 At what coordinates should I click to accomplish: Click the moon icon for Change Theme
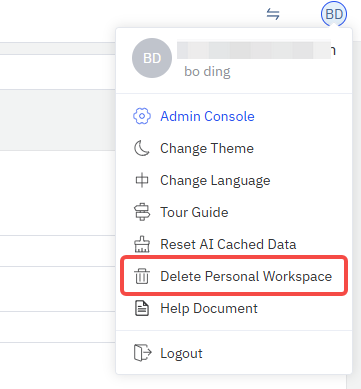click(142, 148)
